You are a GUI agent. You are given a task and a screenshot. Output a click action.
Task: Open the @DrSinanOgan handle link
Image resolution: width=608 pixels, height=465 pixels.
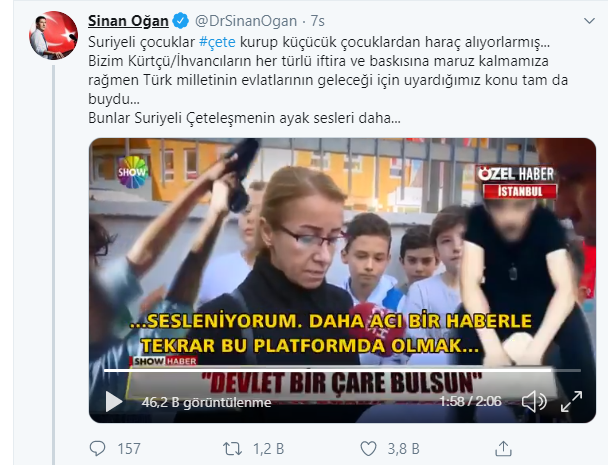pyautogui.click(x=246, y=21)
